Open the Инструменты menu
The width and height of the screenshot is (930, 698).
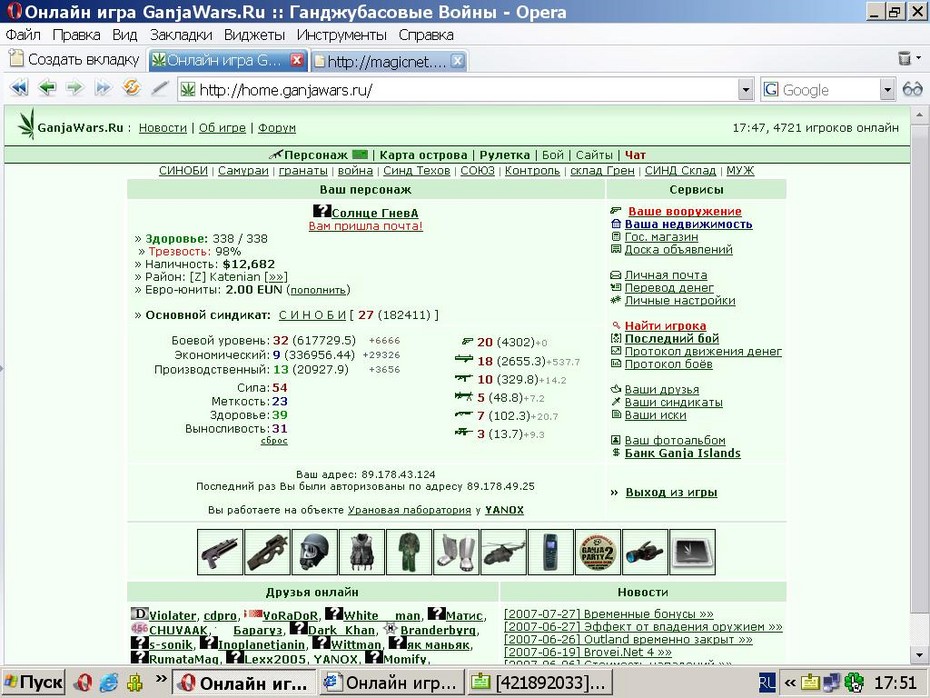click(x=342, y=35)
